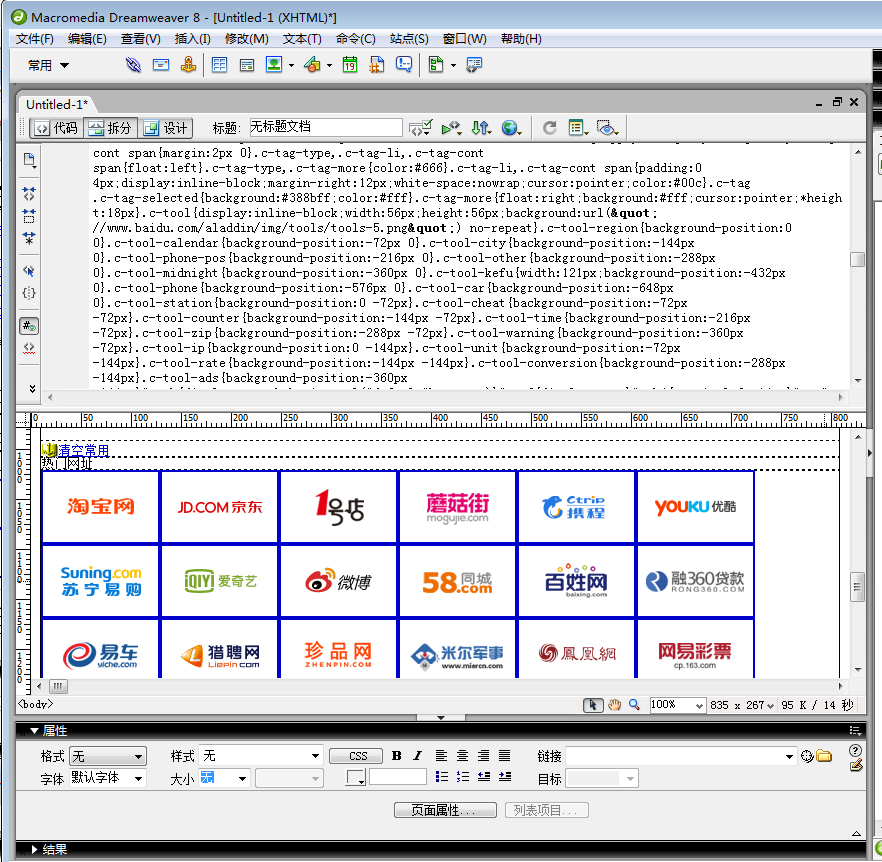Click the Insert Table icon
Image resolution: width=882 pixels, height=862 pixels.
(x=219, y=65)
